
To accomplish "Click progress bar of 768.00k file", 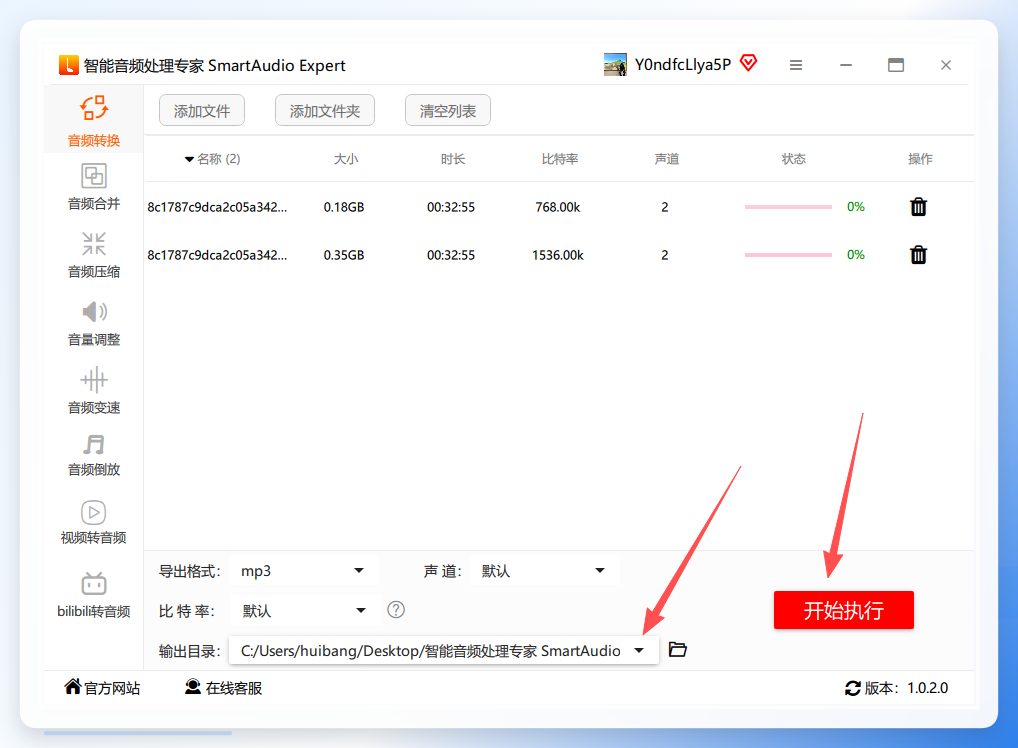I will pos(788,207).
